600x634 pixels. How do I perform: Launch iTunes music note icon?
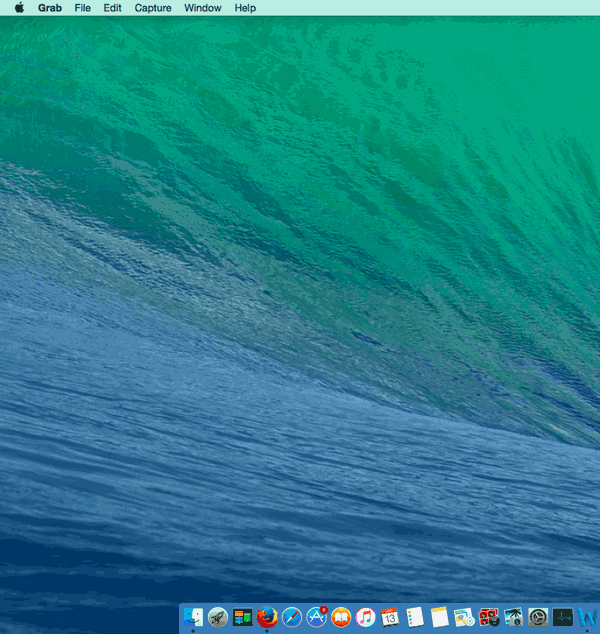365,617
